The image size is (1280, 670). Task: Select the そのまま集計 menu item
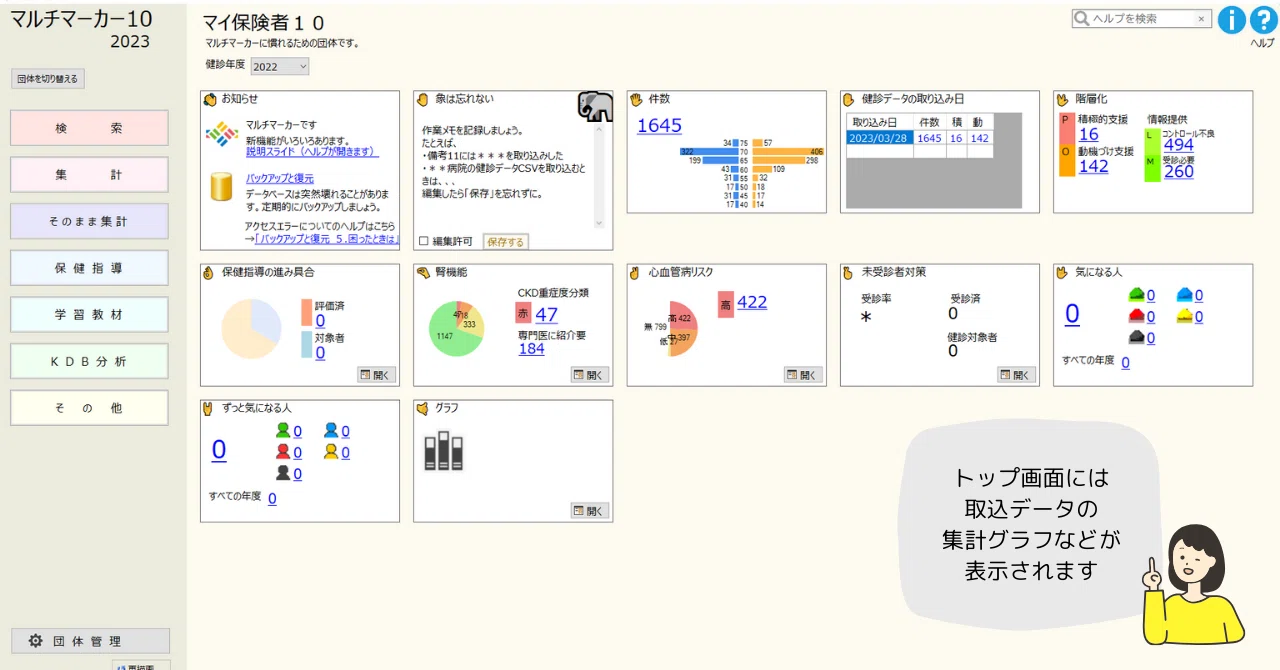(90, 221)
